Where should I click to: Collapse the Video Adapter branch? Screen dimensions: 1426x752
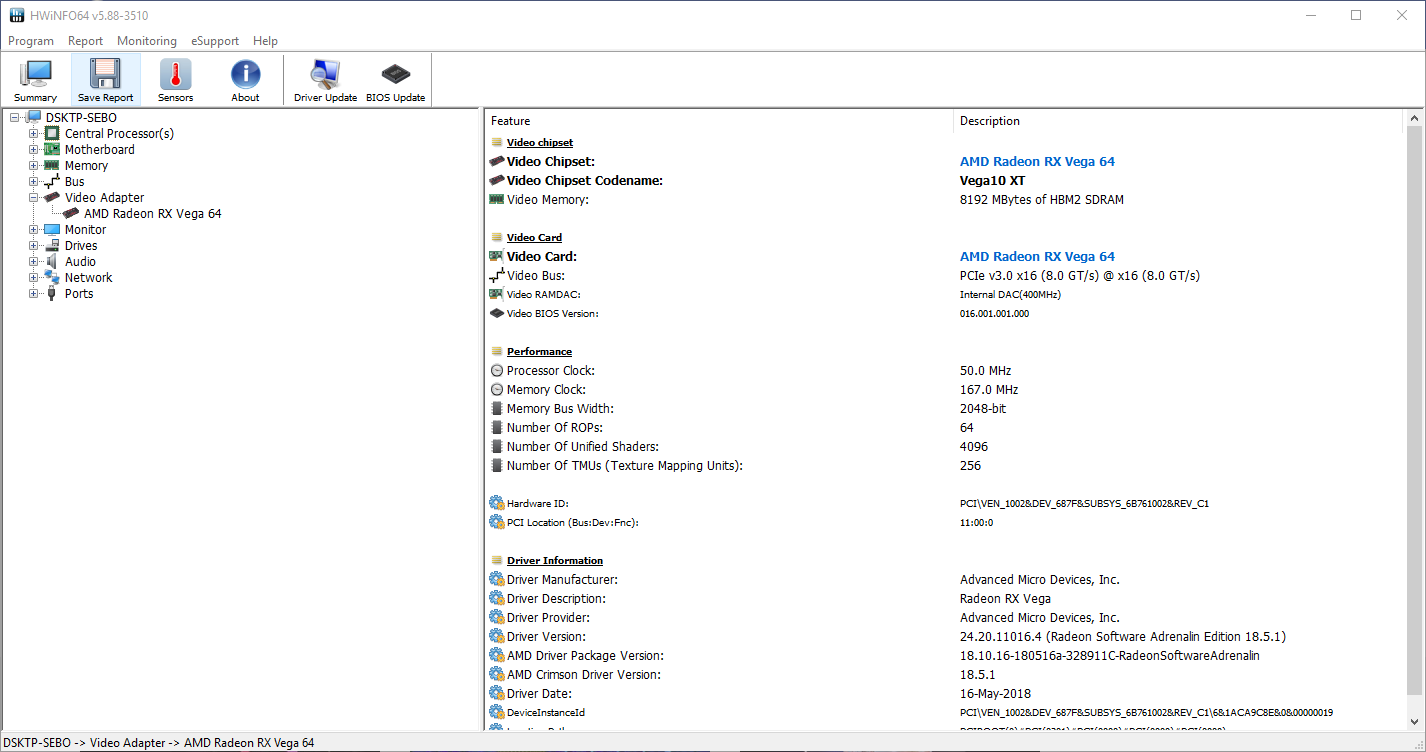[x=34, y=198]
